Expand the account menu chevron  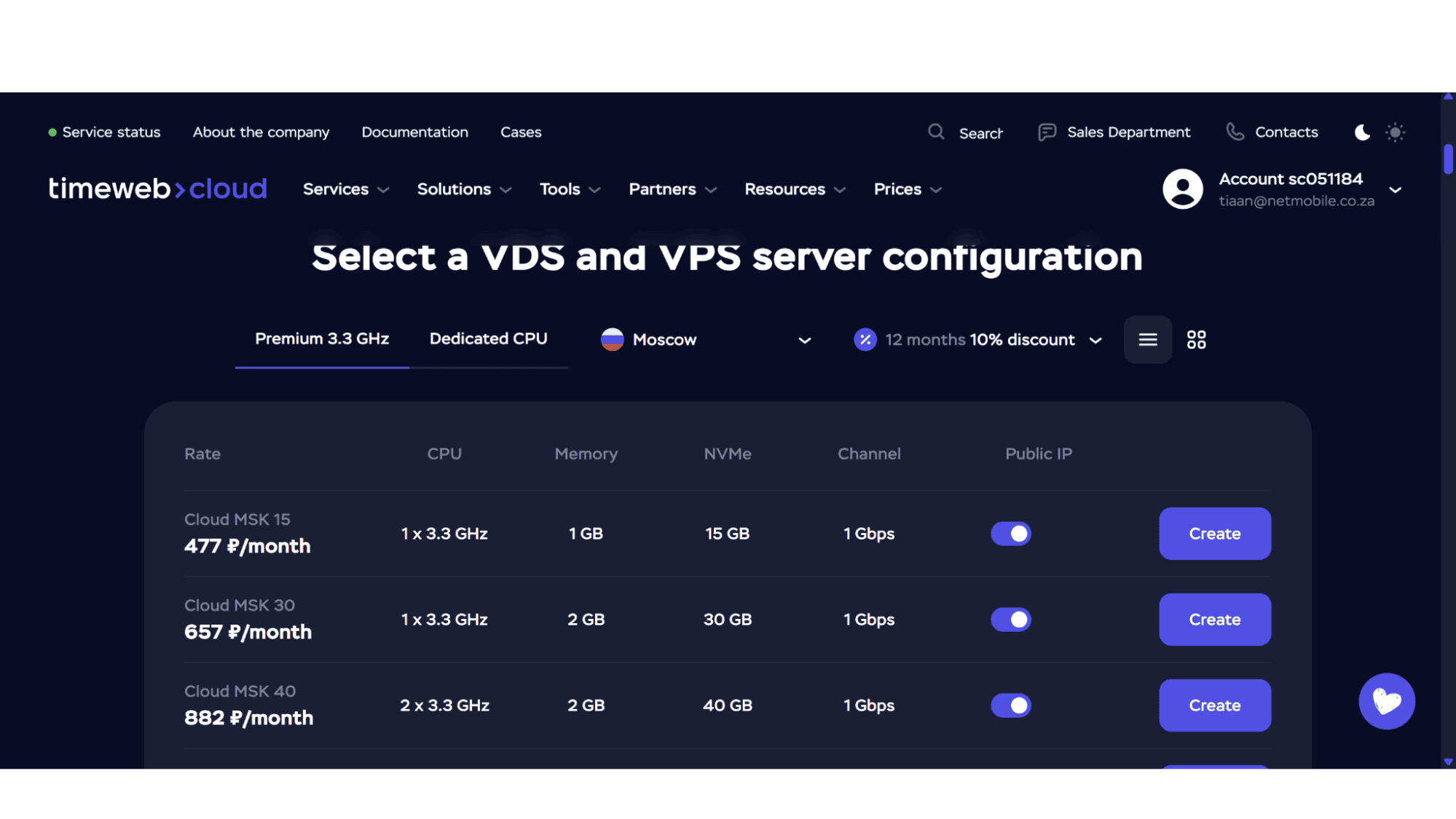[1395, 190]
